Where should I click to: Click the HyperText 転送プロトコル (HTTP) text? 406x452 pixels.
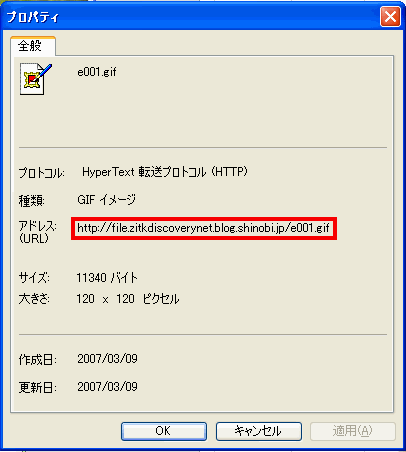[165, 172]
